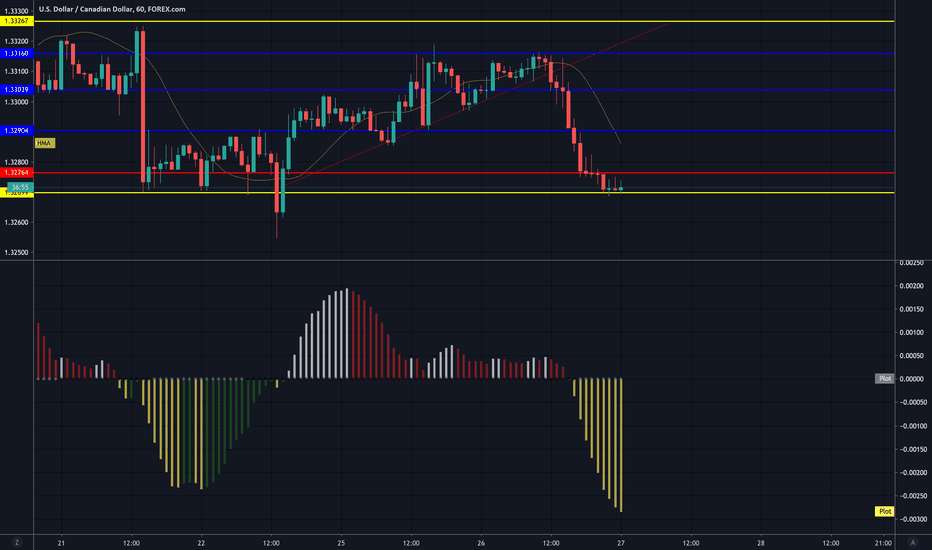
Task: Select the 1.33160 blue price label
Action: pyautogui.click(x=16, y=53)
